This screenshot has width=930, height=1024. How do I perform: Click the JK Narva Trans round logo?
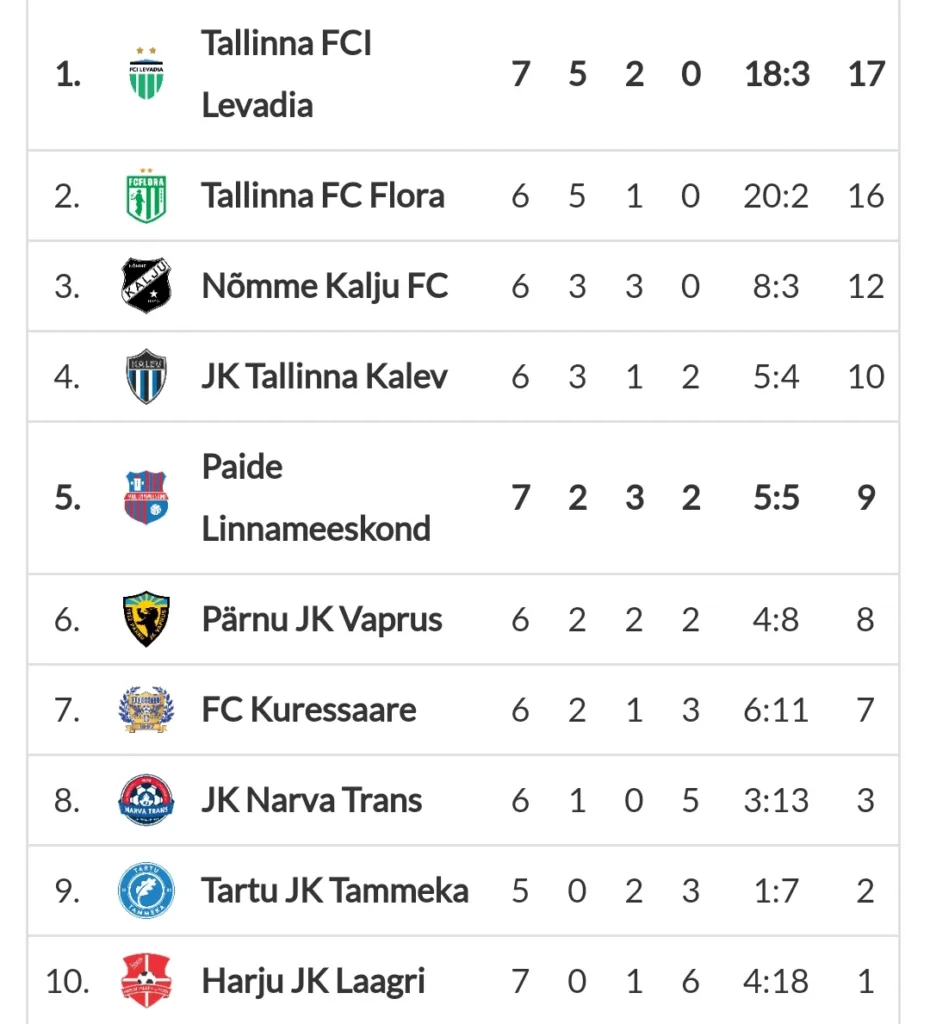146,800
